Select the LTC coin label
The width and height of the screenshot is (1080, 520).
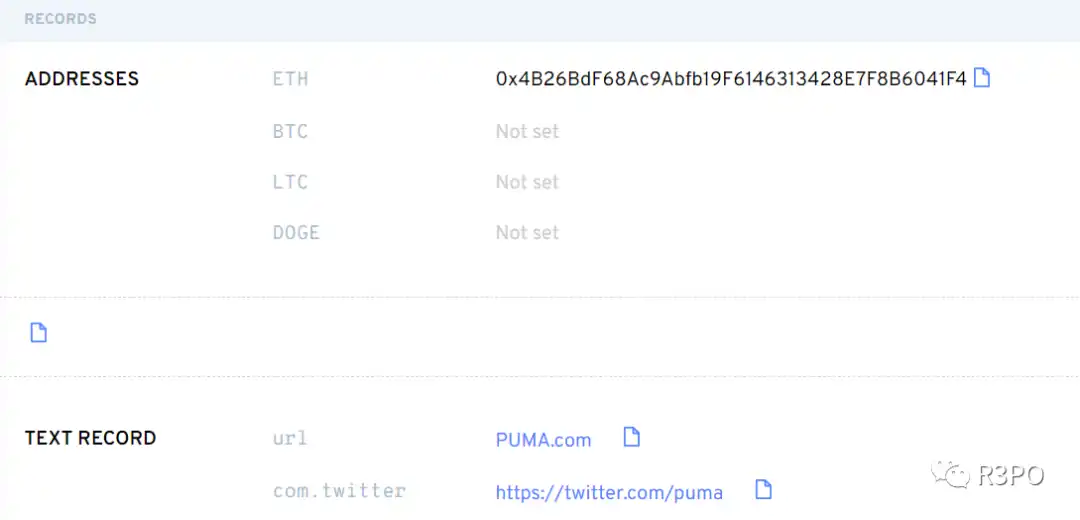(x=290, y=183)
